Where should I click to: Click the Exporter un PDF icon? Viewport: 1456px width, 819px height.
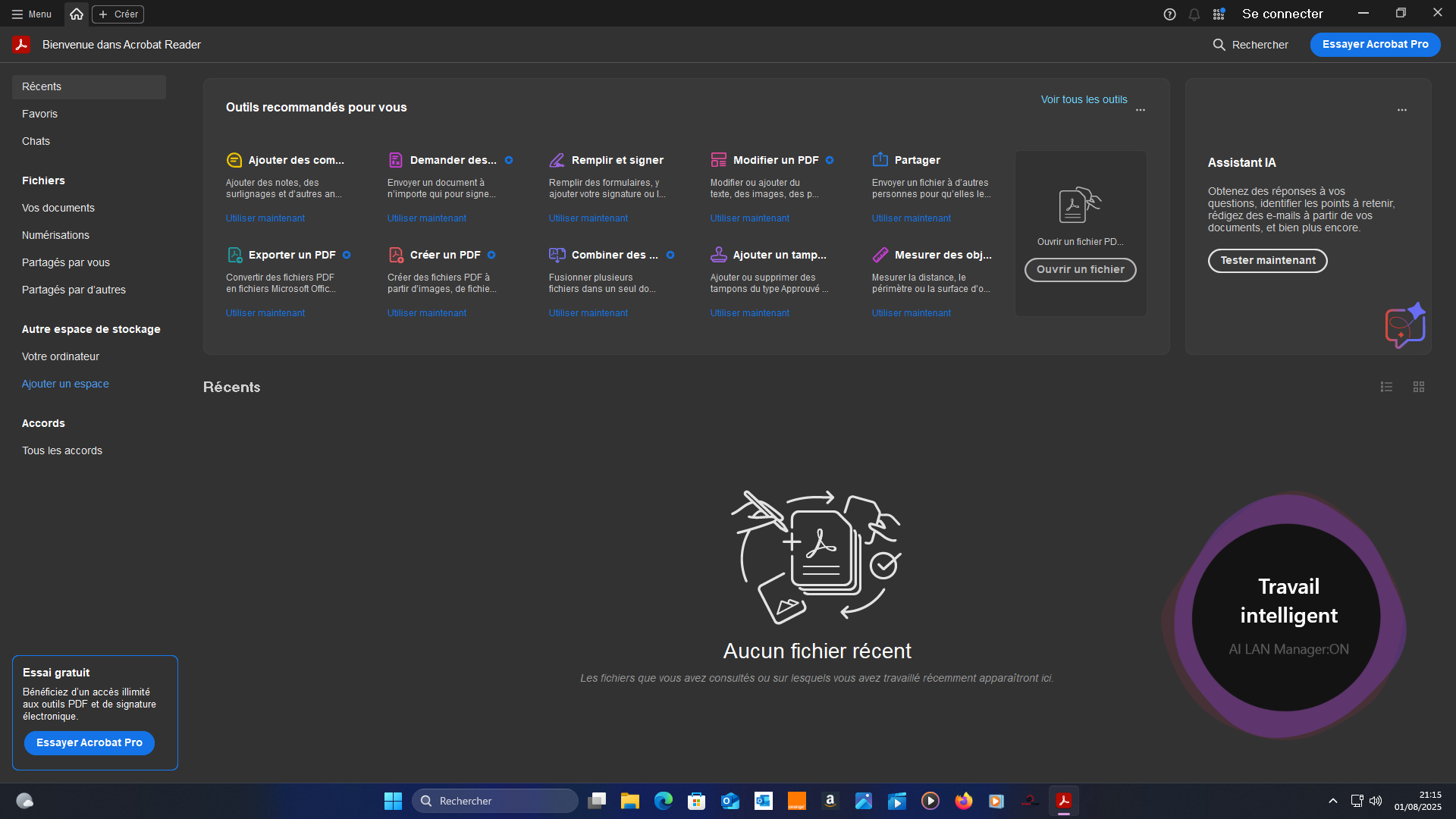click(x=235, y=255)
